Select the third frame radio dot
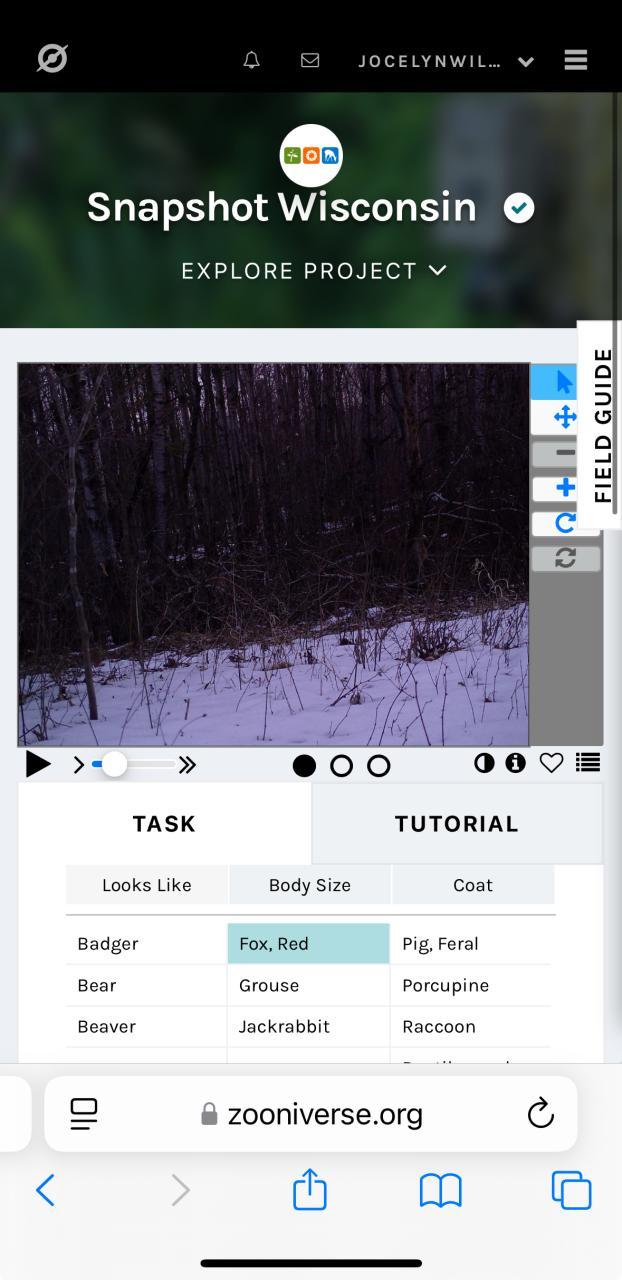622x1280 pixels. [378, 766]
